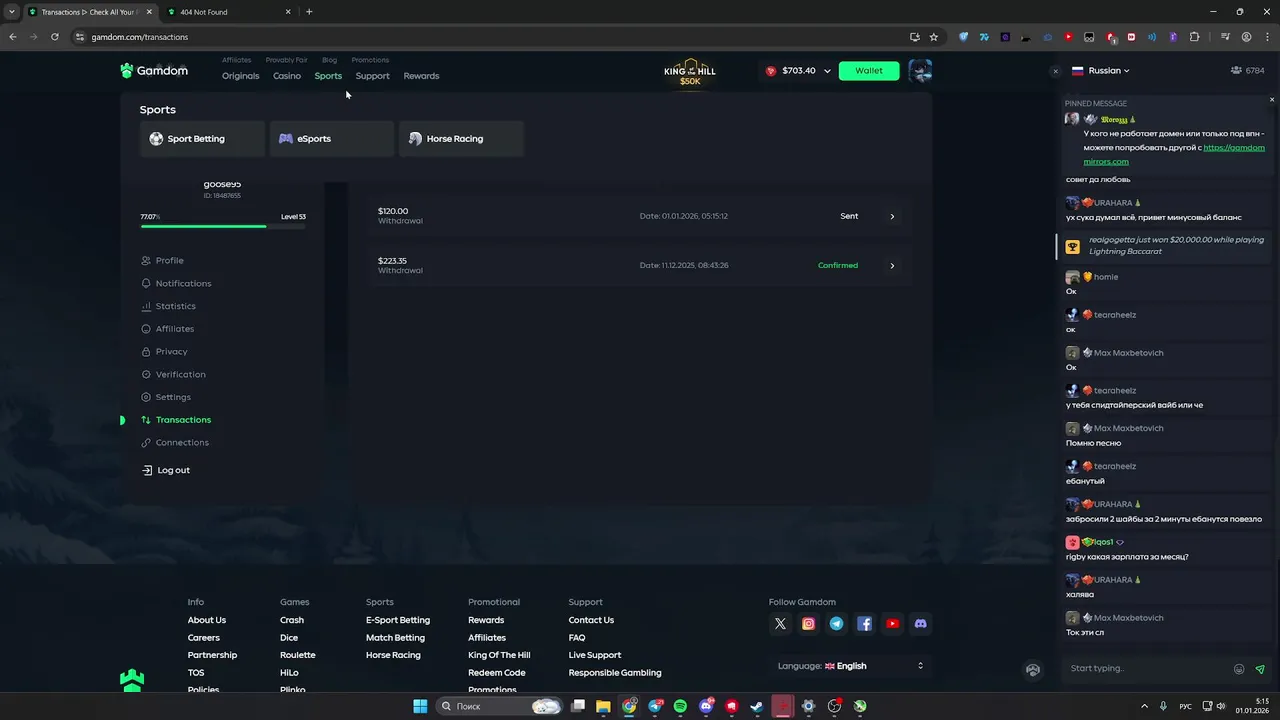1280x720 pixels.
Task: Open E-Sport Betting footer link
Action: pyautogui.click(x=398, y=620)
